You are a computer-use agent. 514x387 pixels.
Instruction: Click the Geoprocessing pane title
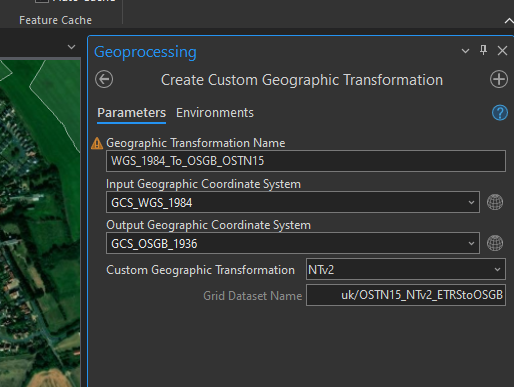145,52
